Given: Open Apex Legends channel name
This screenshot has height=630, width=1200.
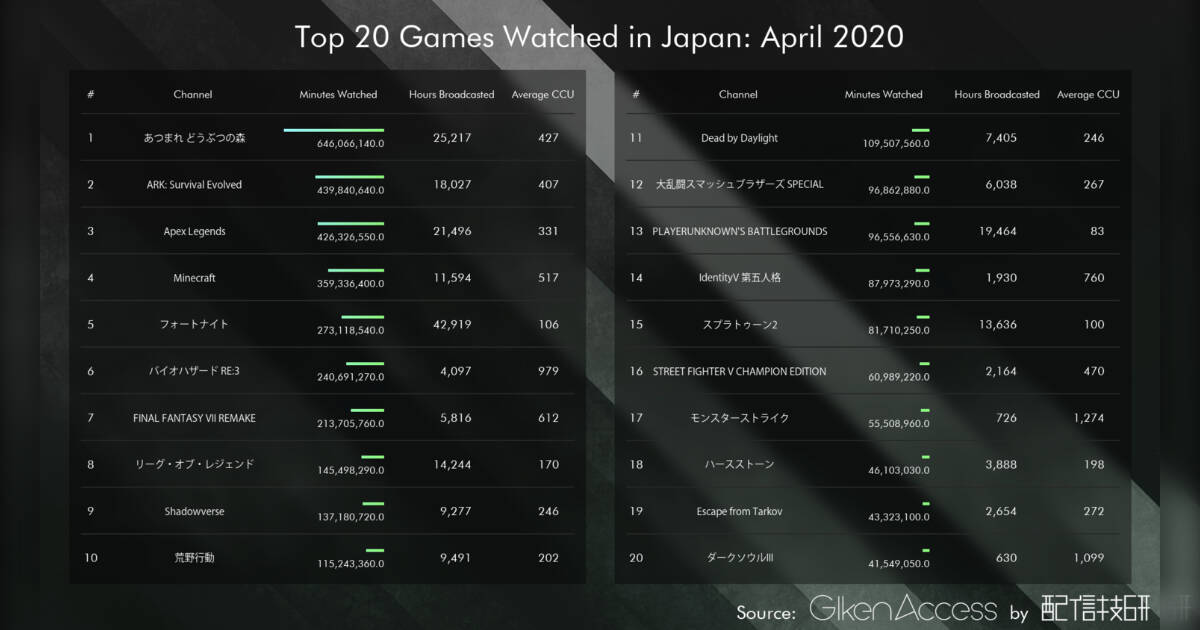Looking at the screenshot, I should pos(193,231).
